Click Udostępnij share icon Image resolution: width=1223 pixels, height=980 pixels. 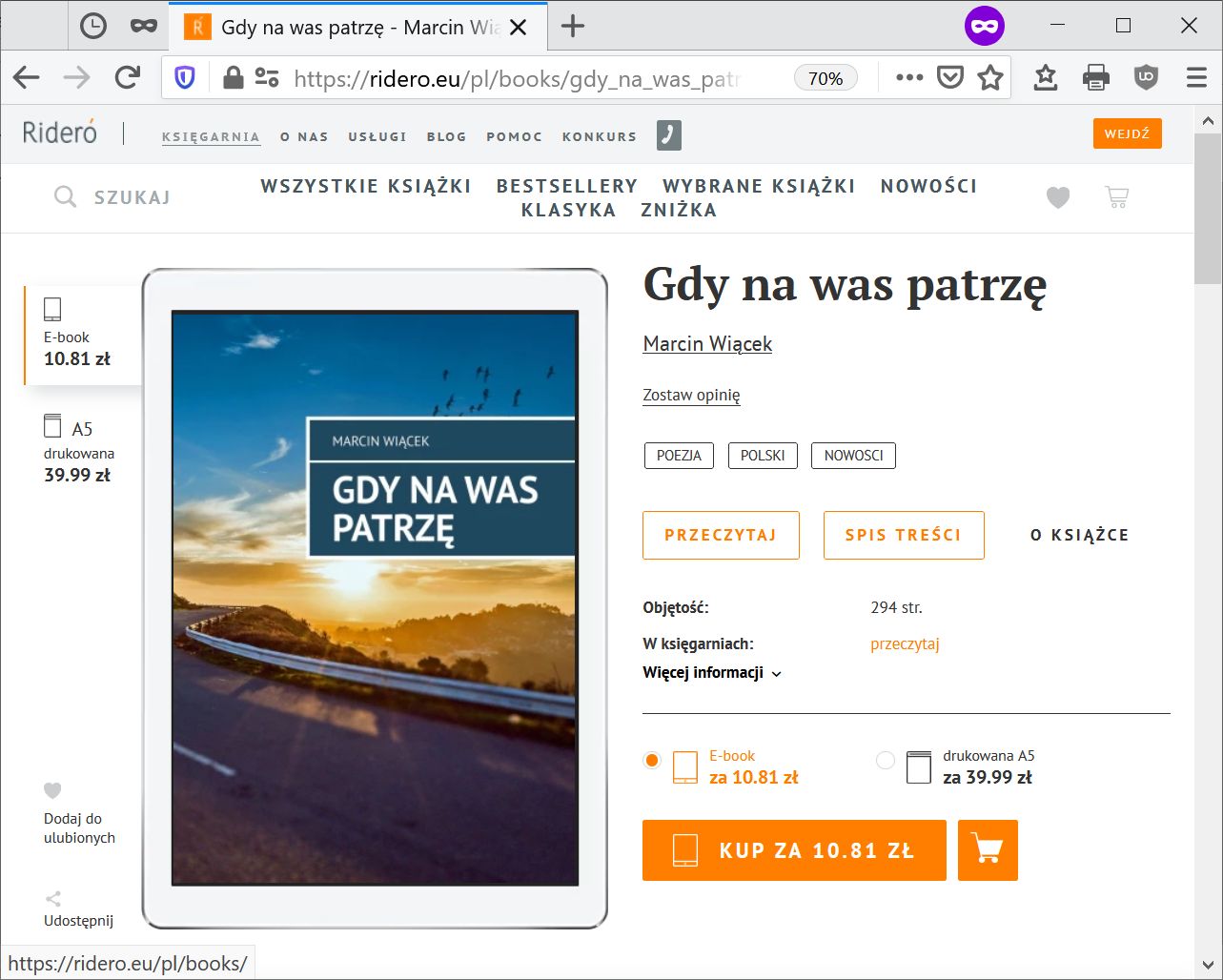click(53, 898)
